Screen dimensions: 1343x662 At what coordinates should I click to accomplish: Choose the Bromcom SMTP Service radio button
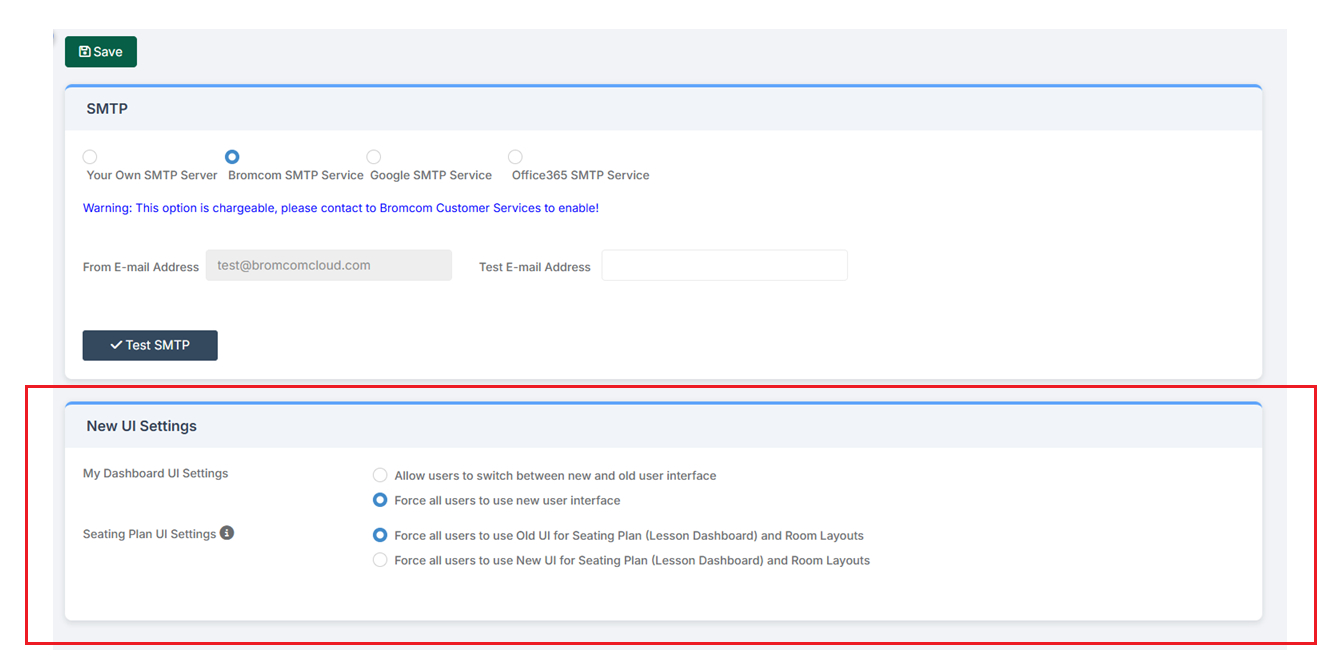click(232, 157)
